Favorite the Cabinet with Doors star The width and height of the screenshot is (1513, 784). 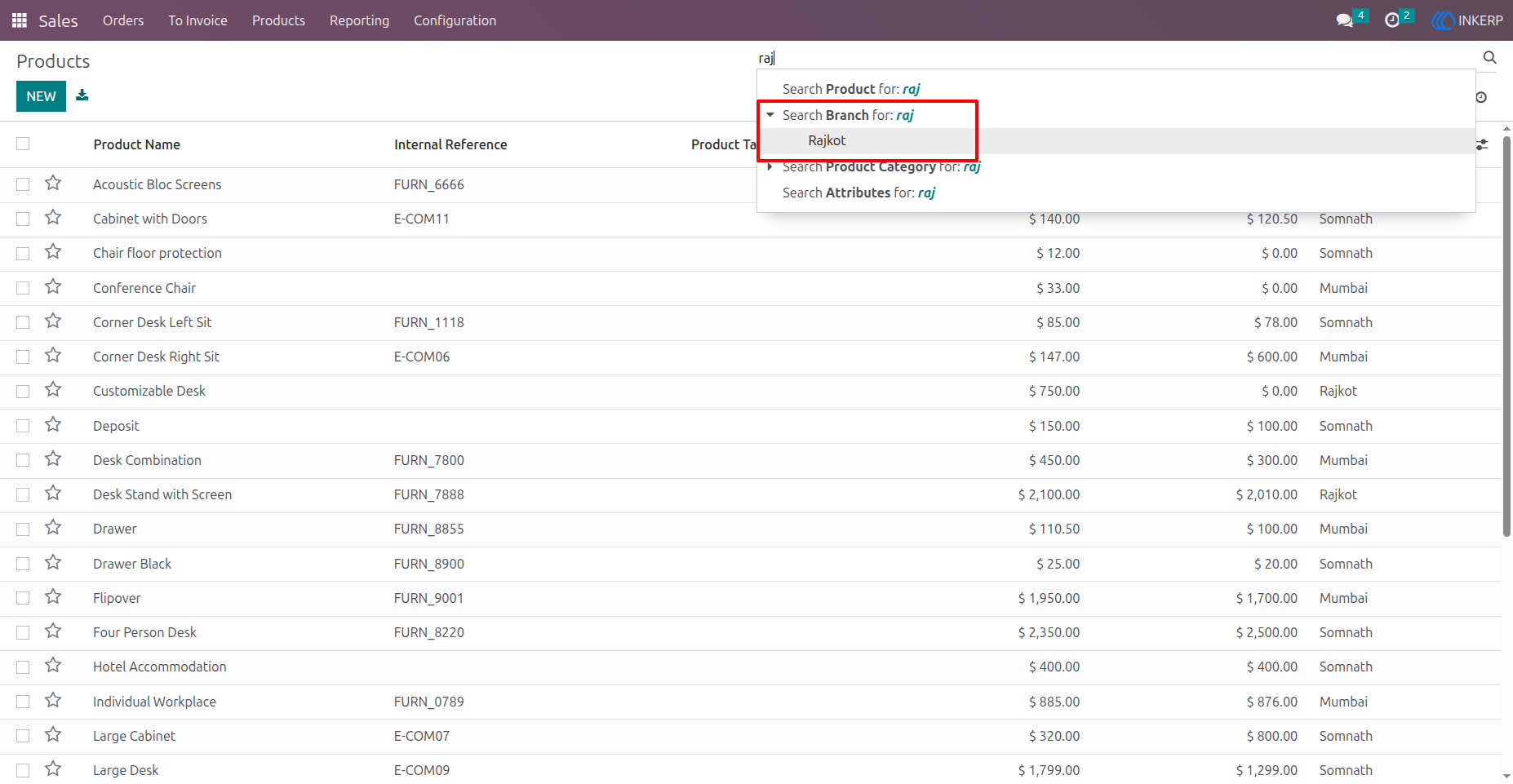[53, 218]
